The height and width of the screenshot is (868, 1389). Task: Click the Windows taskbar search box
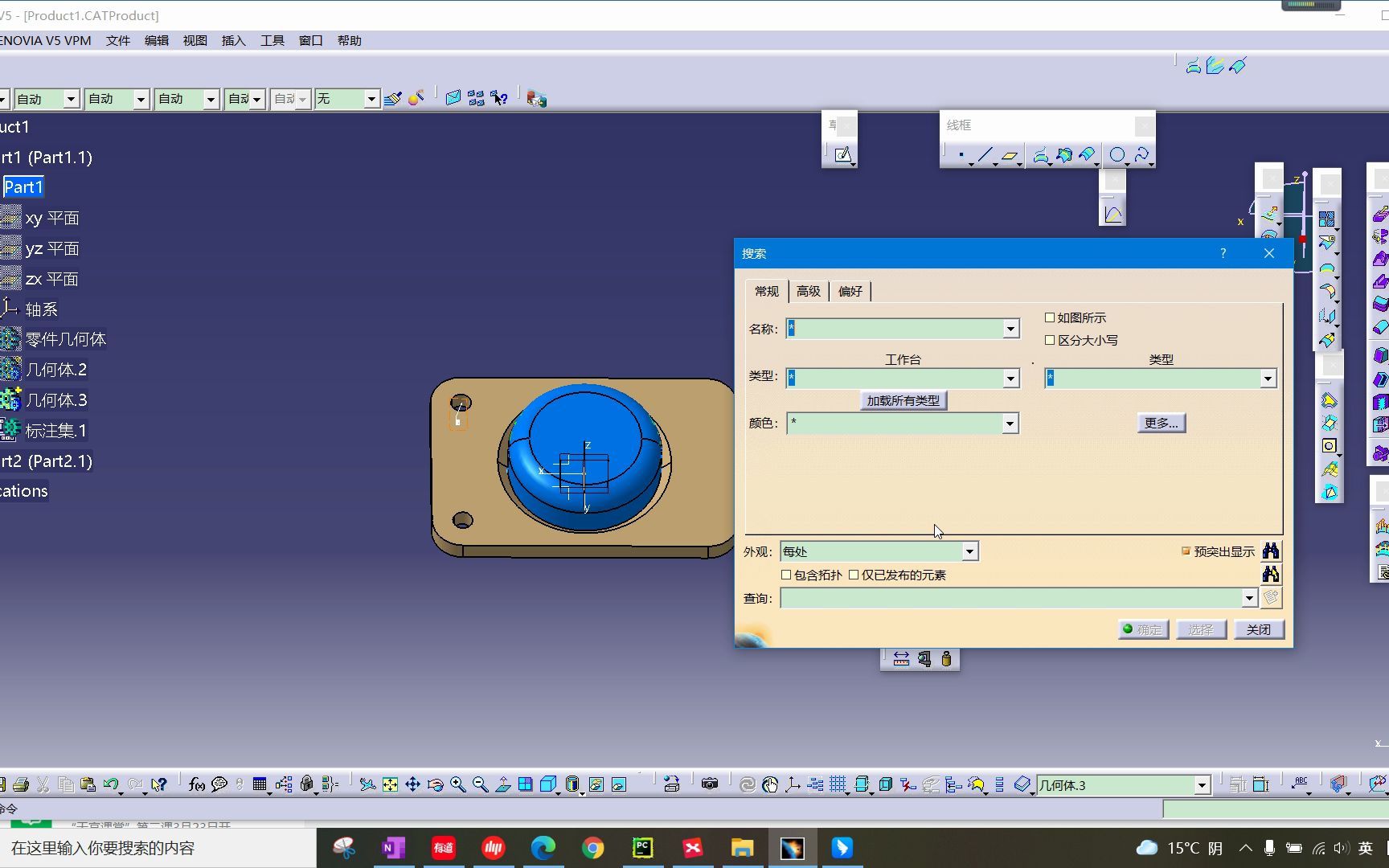(158, 848)
